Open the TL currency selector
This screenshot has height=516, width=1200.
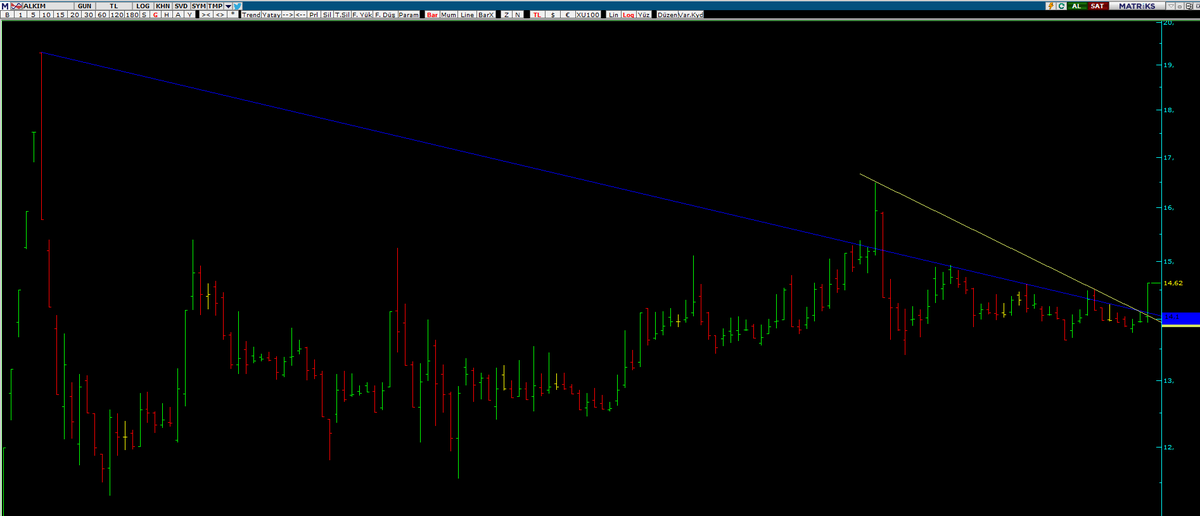[x=114, y=6]
